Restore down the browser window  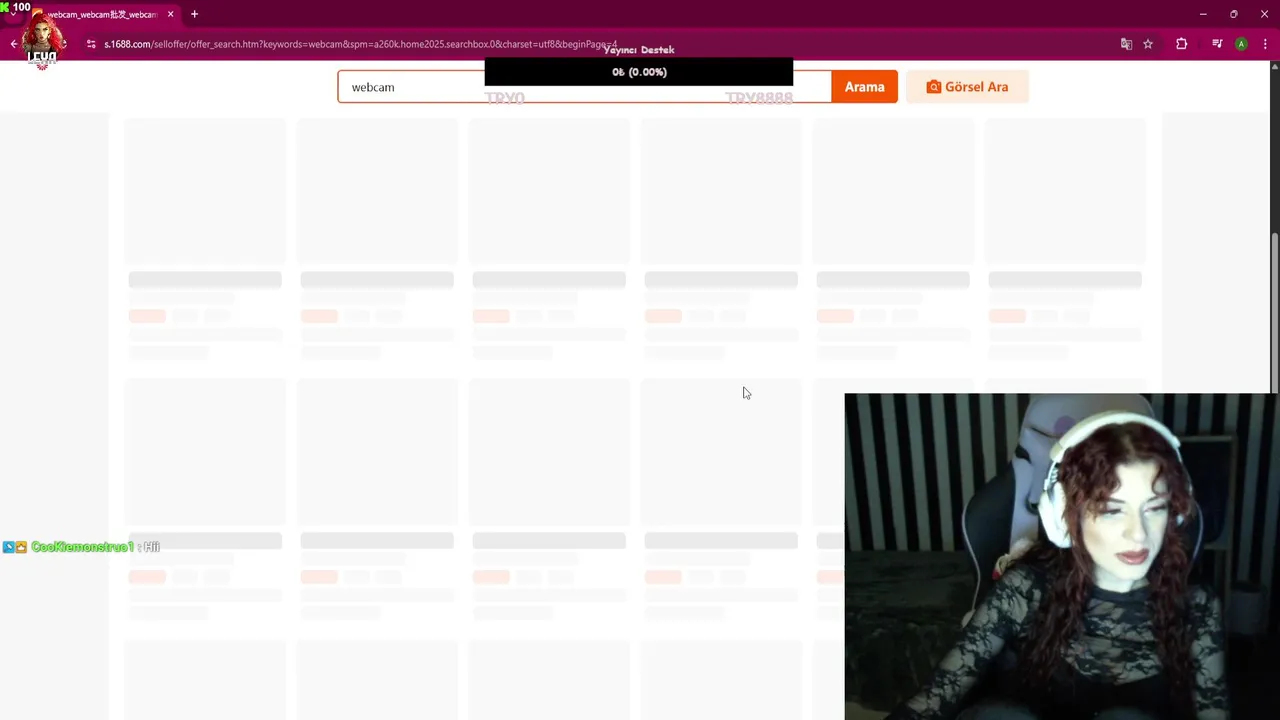(1234, 14)
